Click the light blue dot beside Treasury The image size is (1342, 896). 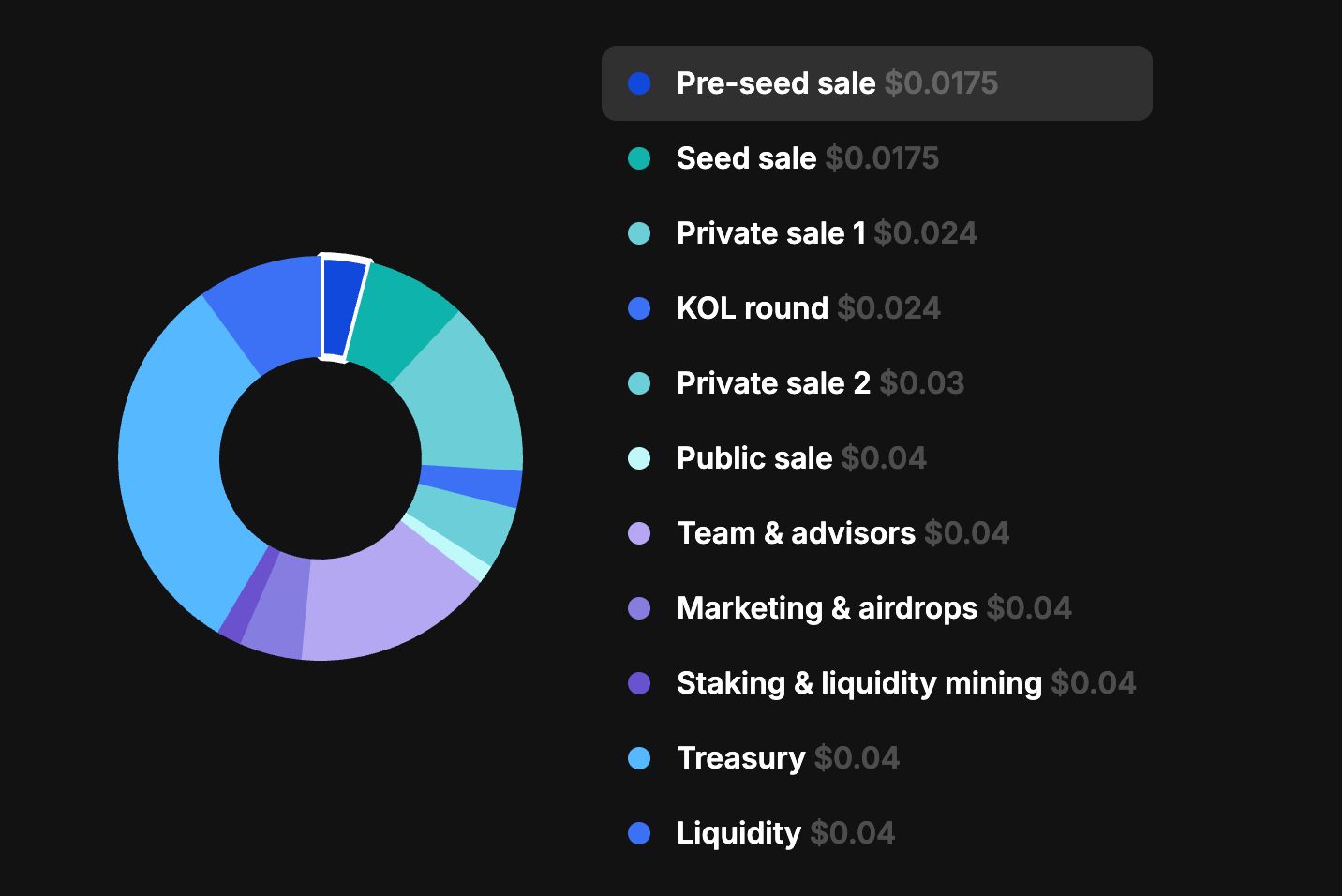[x=639, y=758]
